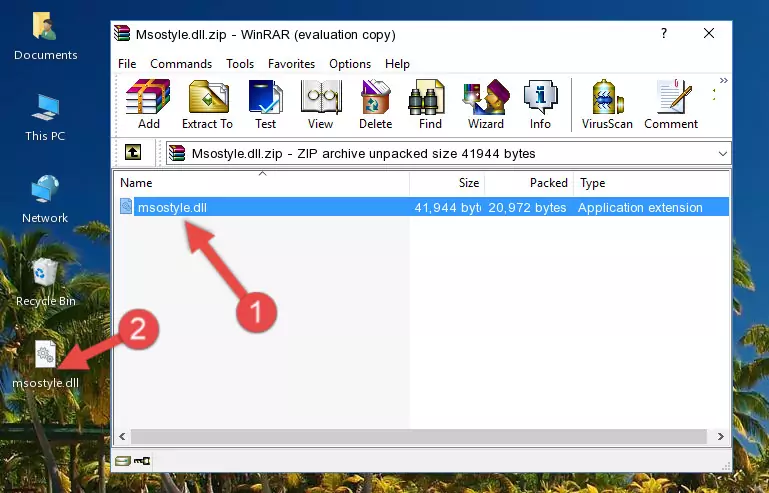Click the 41,944 bytes size cell
The image size is (769, 493).
pyautogui.click(x=447, y=208)
